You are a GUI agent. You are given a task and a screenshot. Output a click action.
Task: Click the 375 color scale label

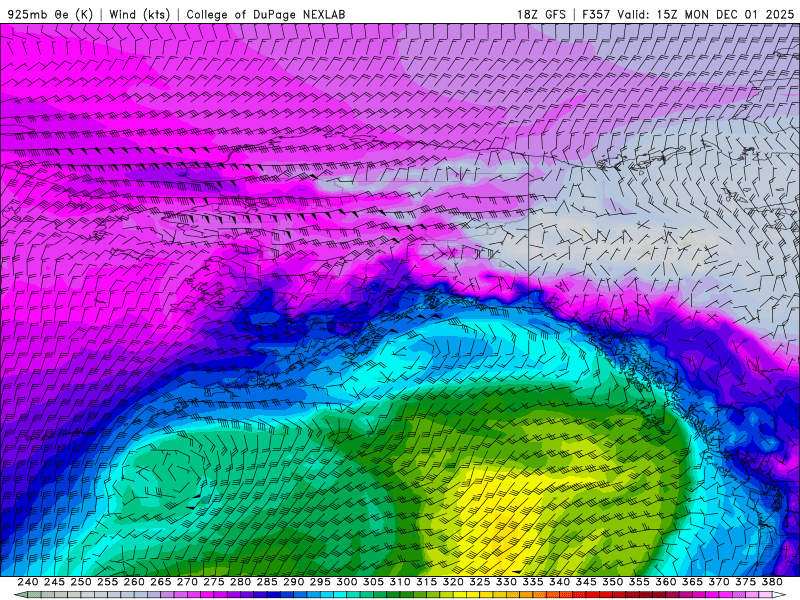click(745, 582)
